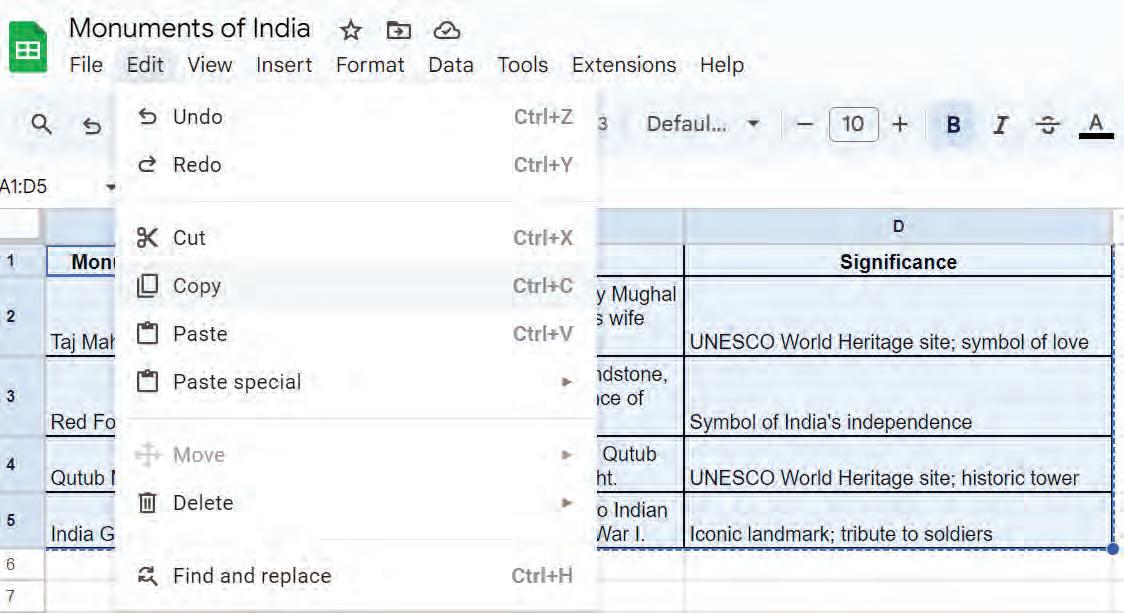
Task: Open the Default font dropdown
Action: (x=702, y=124)
